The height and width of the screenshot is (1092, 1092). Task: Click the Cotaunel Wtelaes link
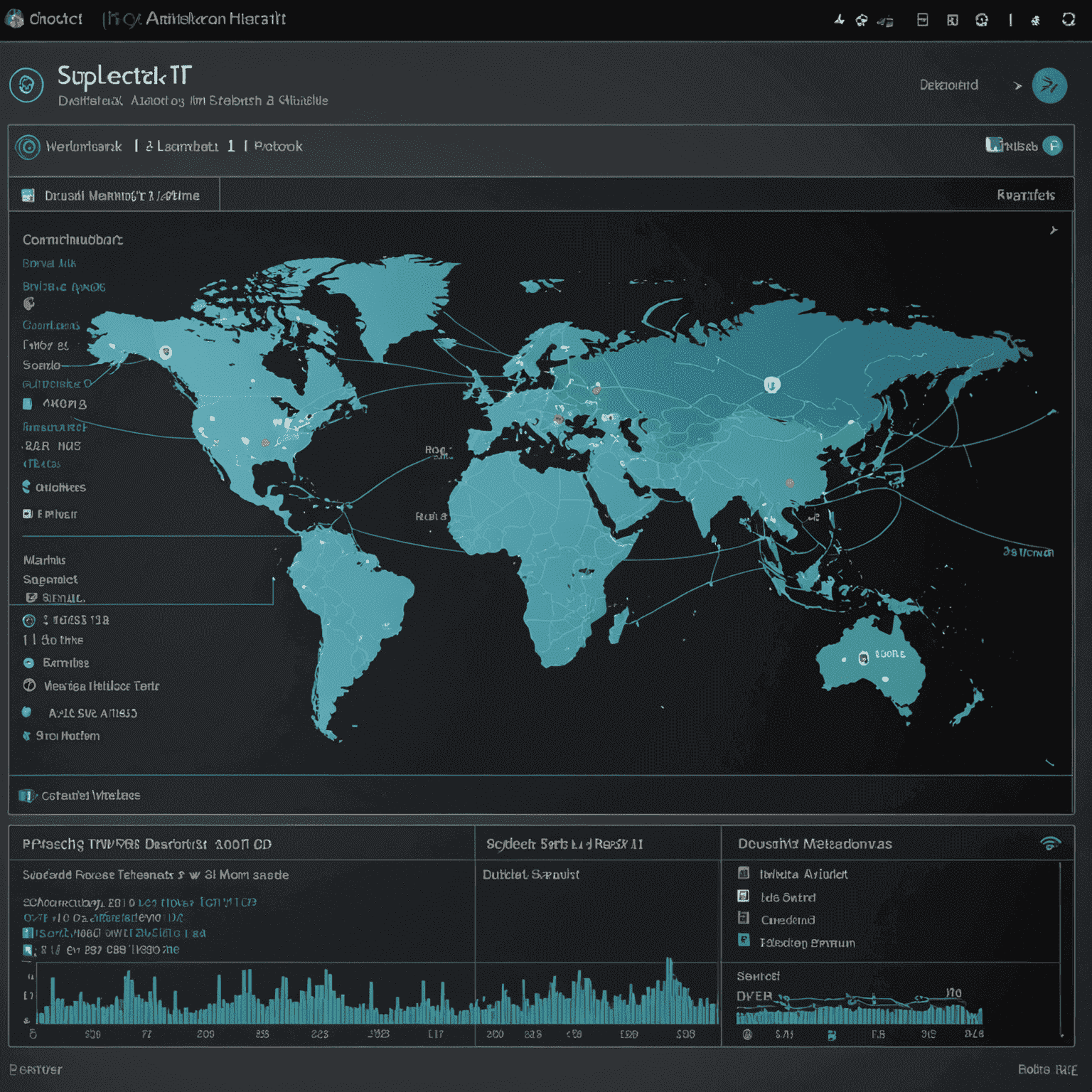tap(90, 796)
